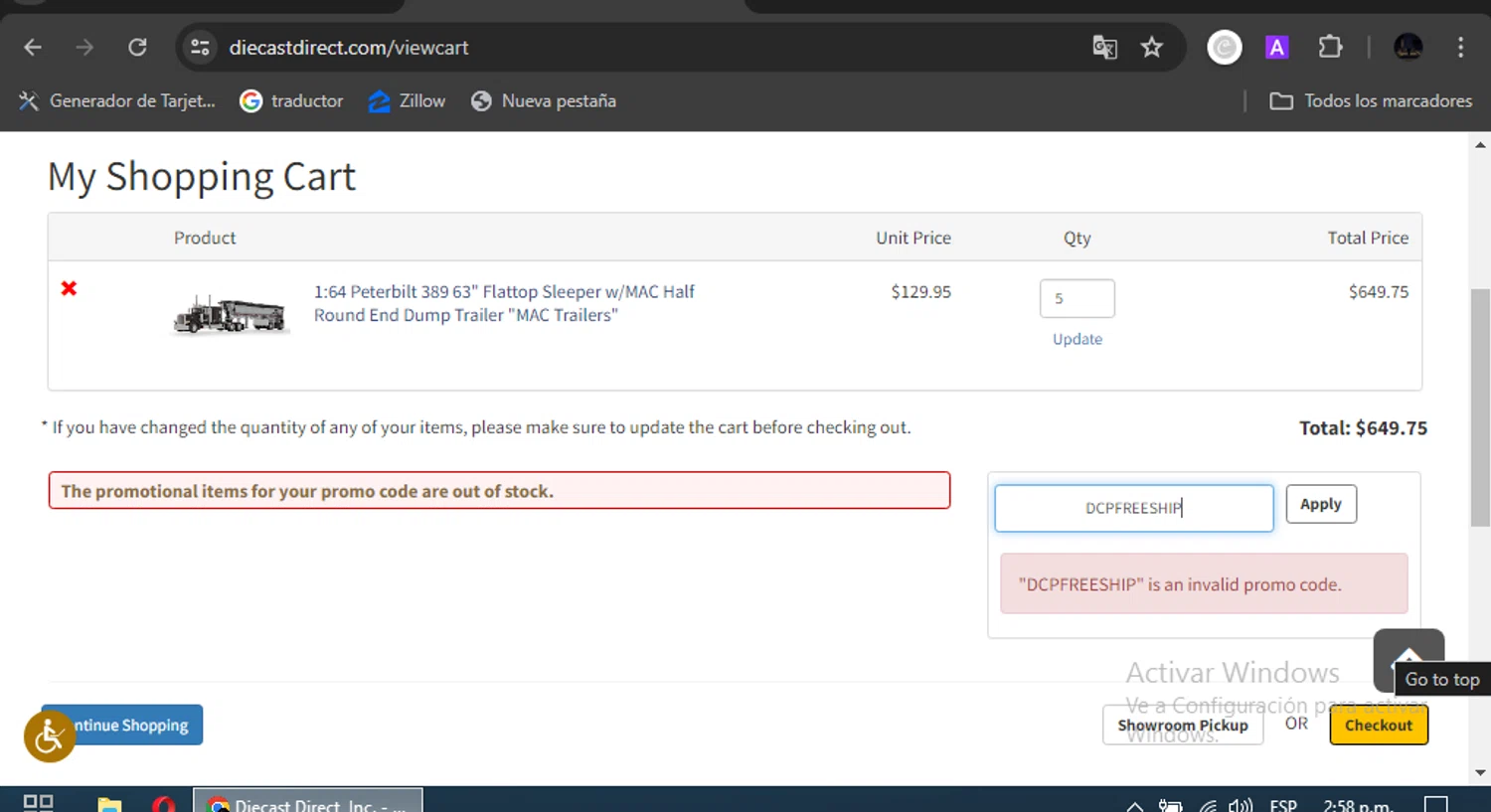Proceed to Checkout
Image resolution: width=1491 pixels, height=812 pixels.
tap(1378, 725)
